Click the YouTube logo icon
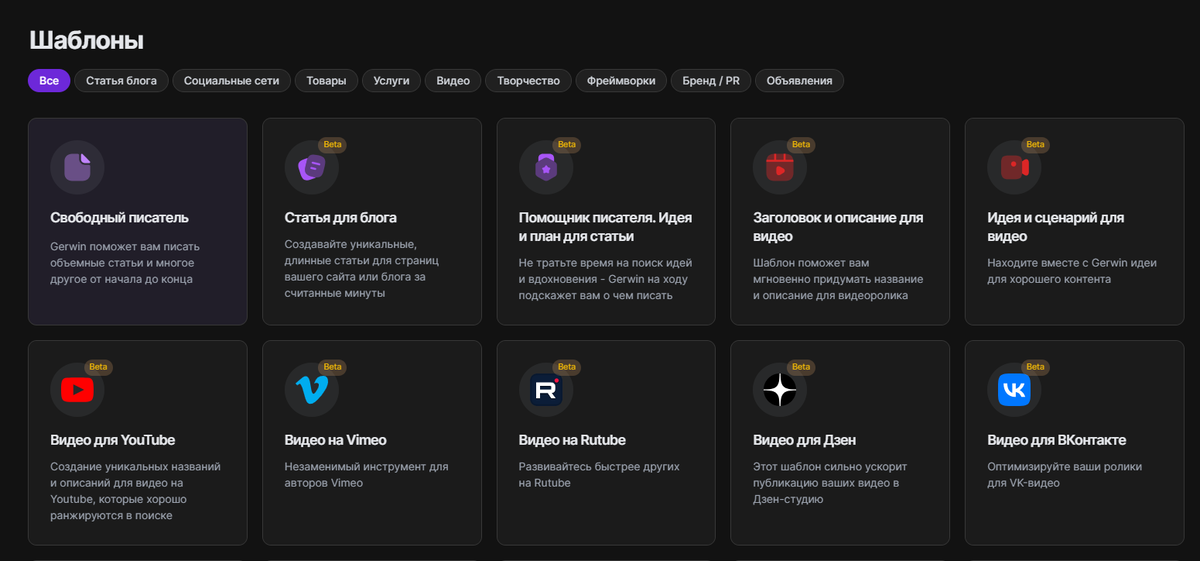This screenshot has height=561, width=1200. point(77,389)
